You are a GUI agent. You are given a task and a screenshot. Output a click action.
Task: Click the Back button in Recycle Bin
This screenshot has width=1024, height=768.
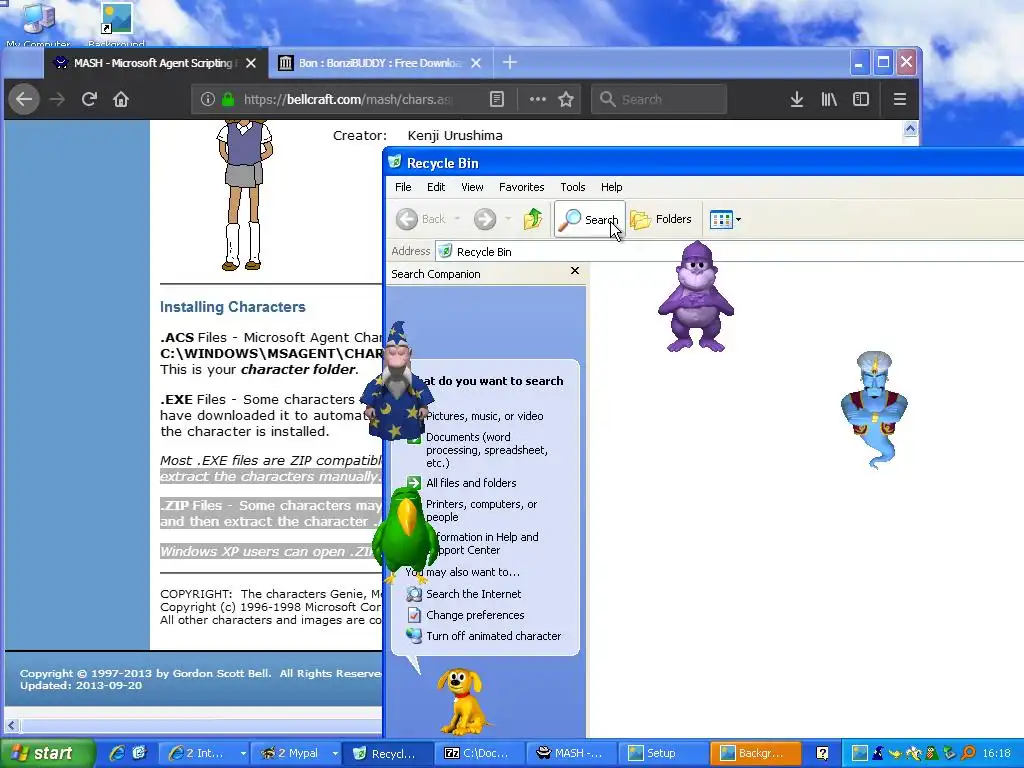click(421, 219)
